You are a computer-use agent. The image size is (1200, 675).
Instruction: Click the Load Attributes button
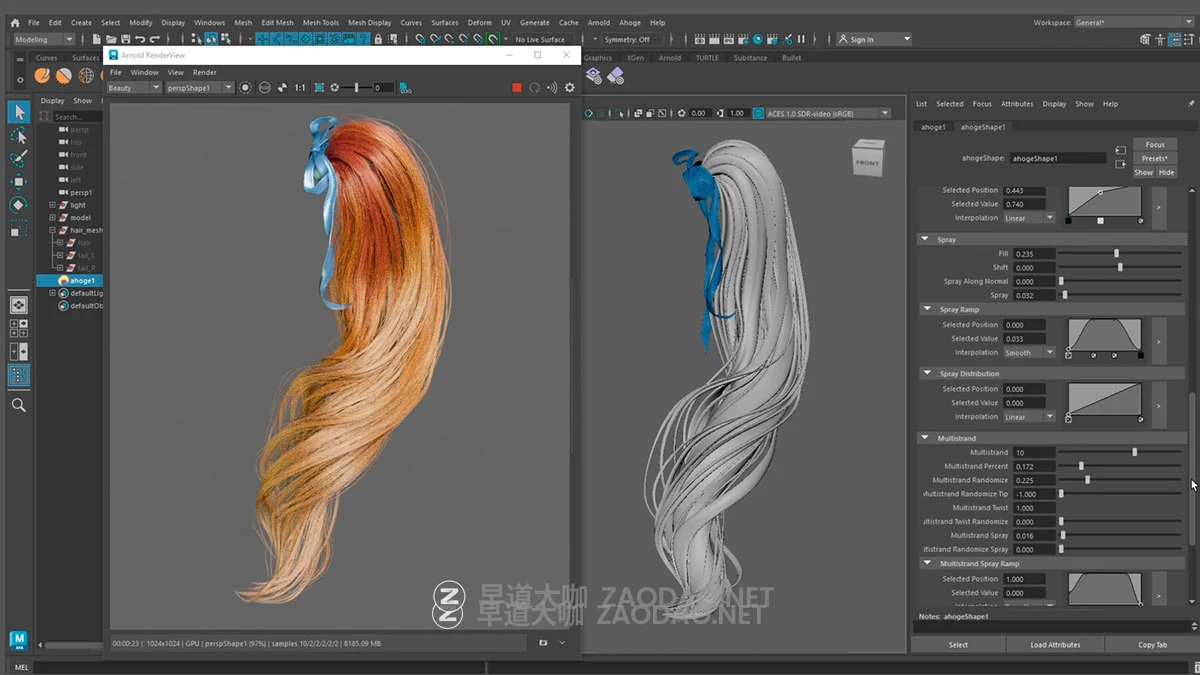coord(1055,644)
